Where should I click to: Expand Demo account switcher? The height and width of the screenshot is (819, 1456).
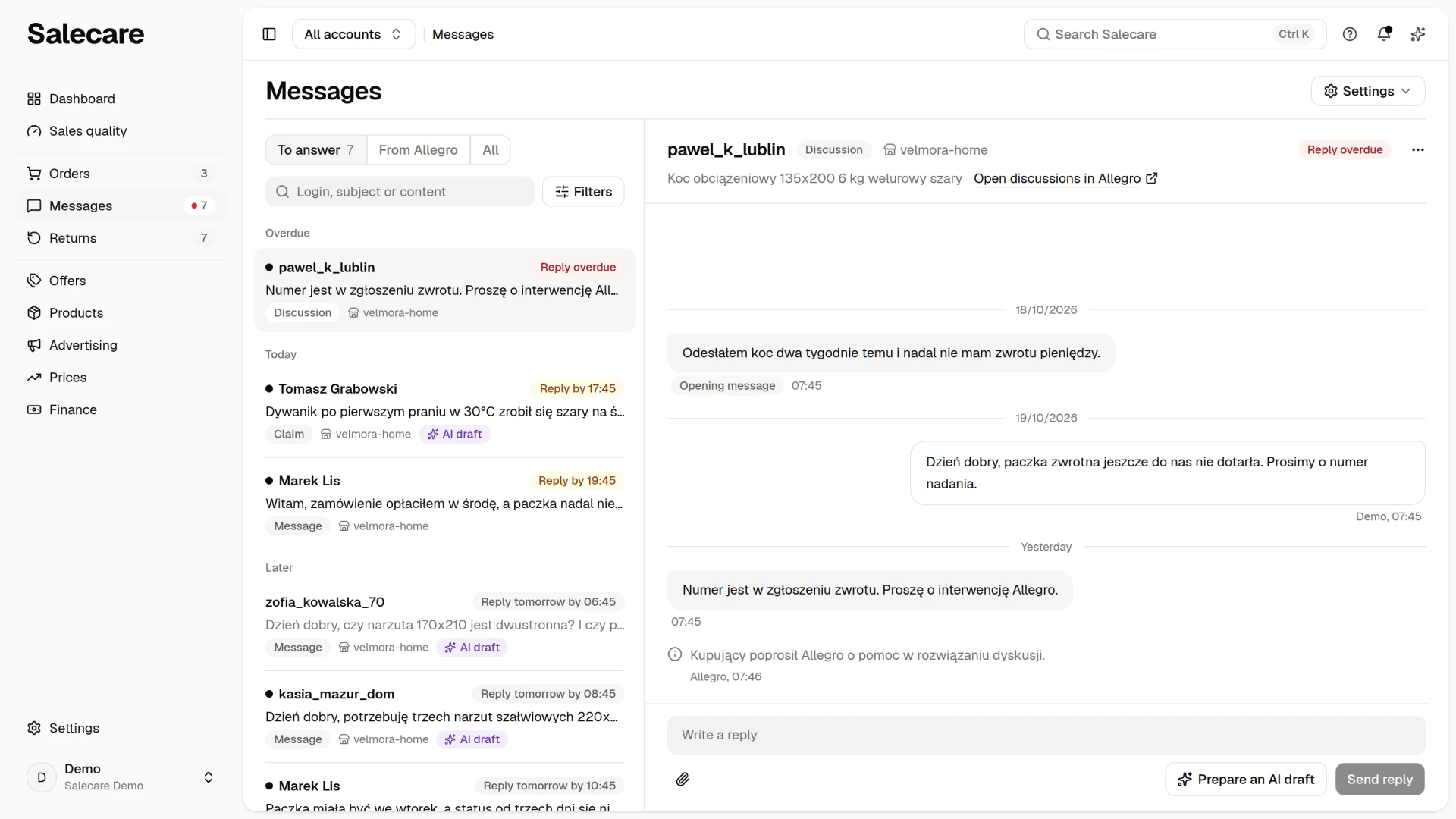click(121, 777)
